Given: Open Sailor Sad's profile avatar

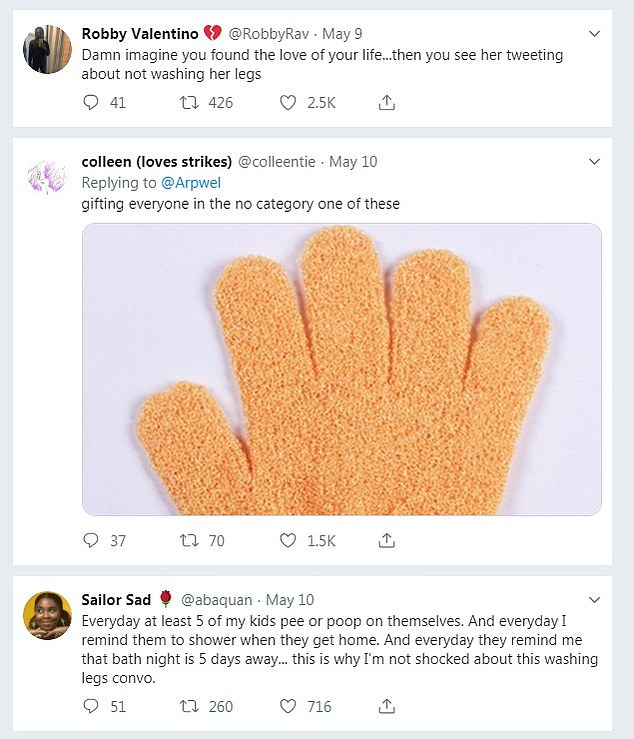Looking at the screenshot, I should (47, 616).
